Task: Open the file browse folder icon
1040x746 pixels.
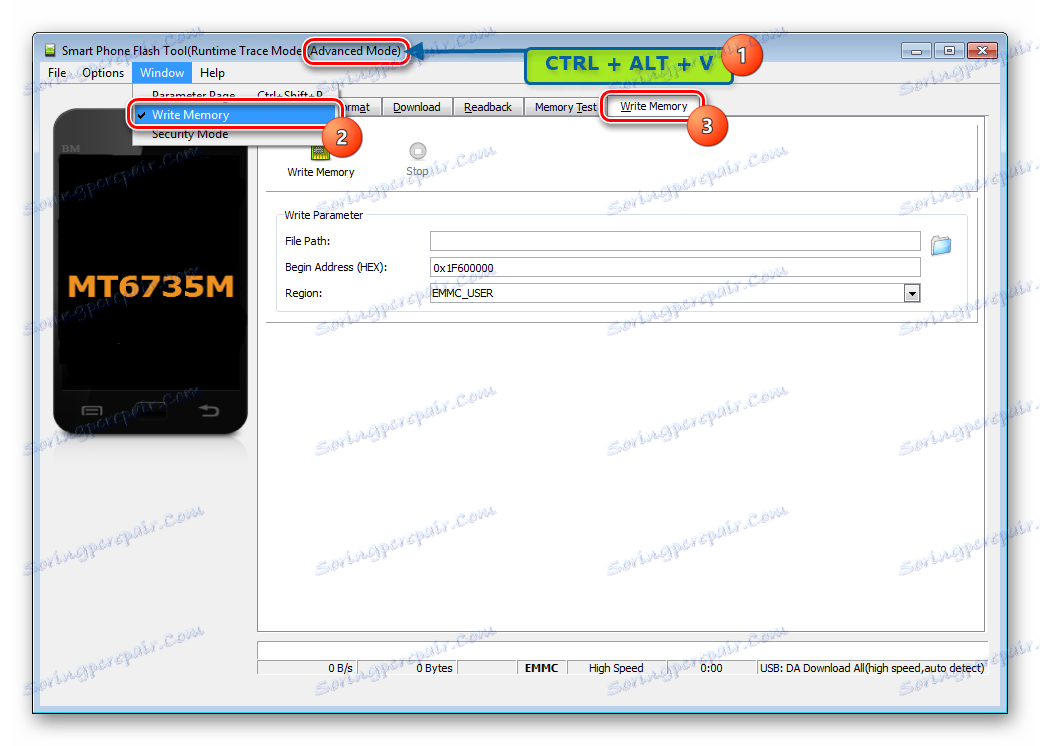Action: coord(941,245)
